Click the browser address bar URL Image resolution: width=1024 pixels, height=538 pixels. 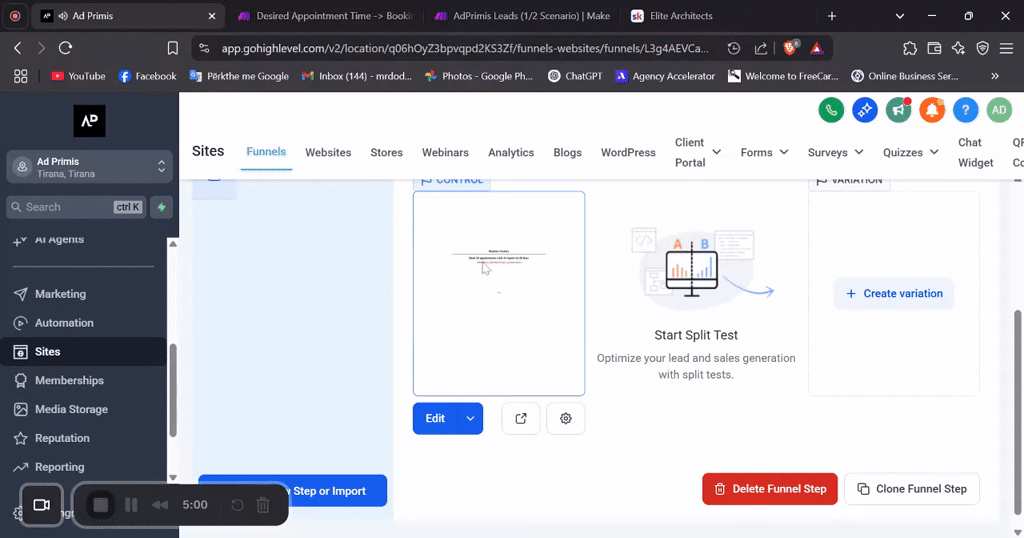[x=464, y=48]
